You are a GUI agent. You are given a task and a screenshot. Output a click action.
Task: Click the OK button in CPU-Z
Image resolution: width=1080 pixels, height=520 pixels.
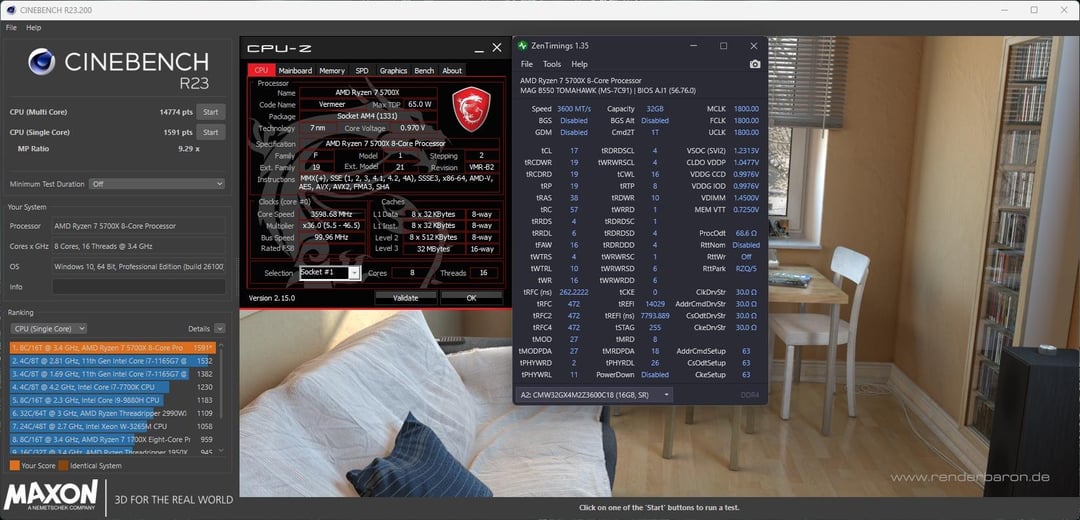tap(471, 298)
